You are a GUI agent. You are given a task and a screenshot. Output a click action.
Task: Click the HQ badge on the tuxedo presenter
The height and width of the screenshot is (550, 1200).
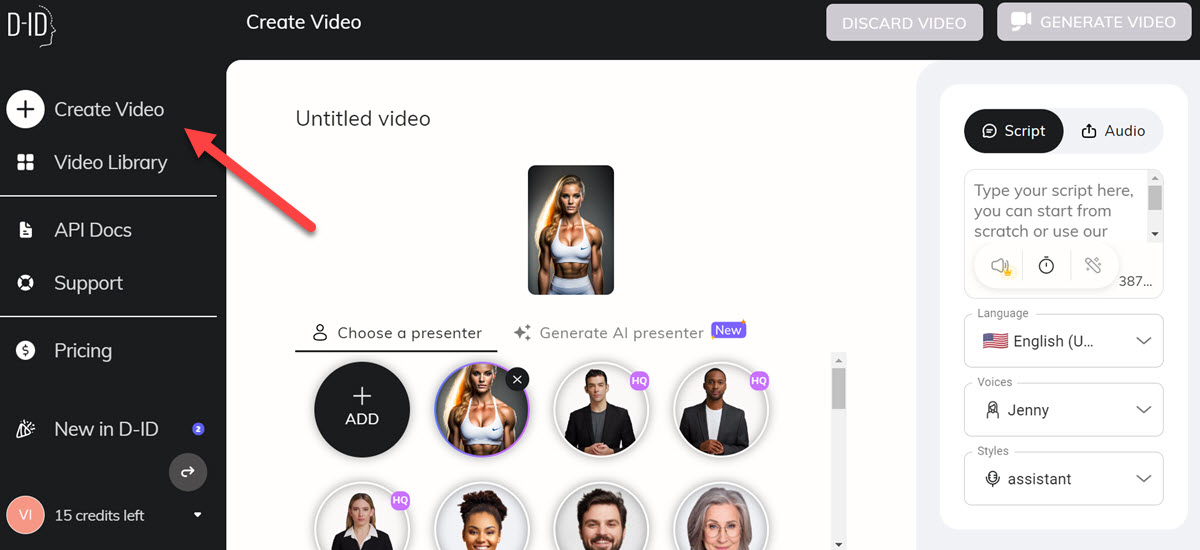(639, 380)
